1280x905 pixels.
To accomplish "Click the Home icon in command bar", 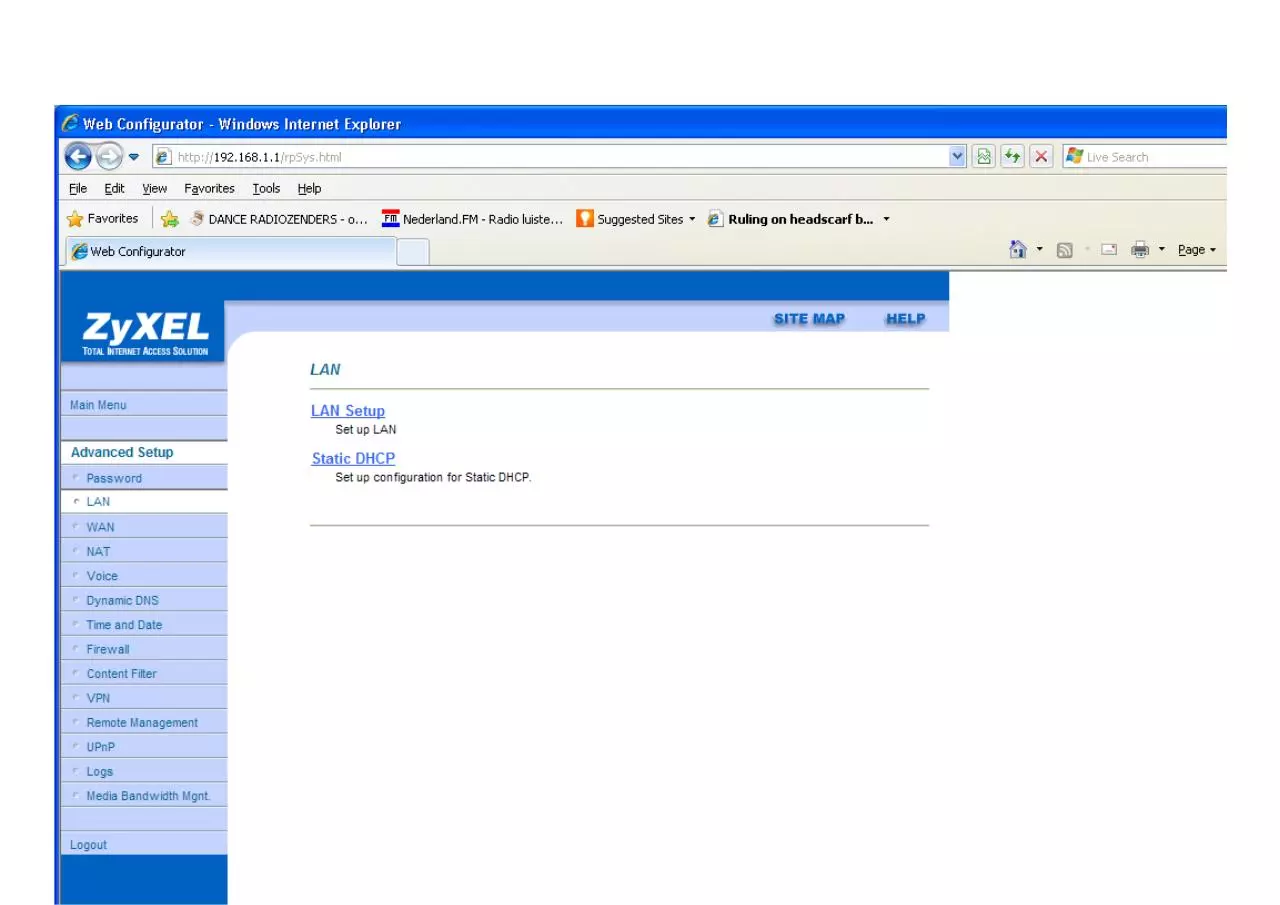I will coord(1018,250).
